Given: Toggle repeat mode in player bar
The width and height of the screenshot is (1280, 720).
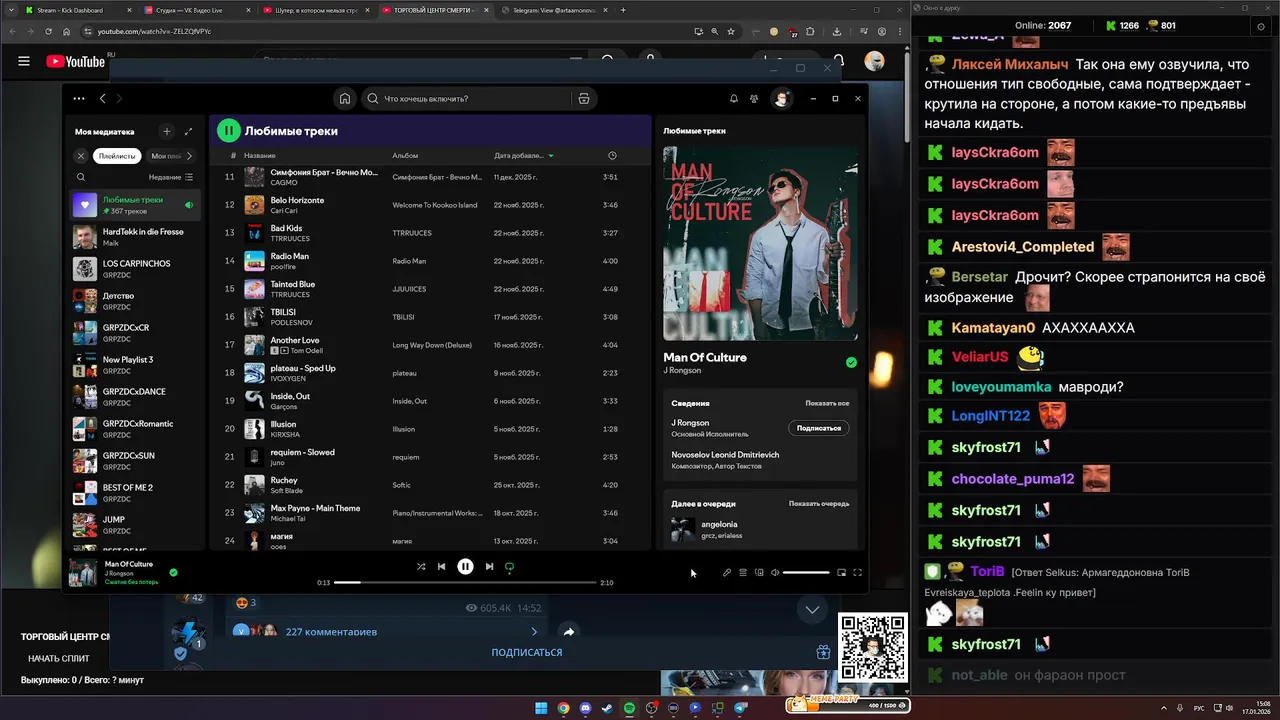Looking at the screenshot, I should (509, 566).
